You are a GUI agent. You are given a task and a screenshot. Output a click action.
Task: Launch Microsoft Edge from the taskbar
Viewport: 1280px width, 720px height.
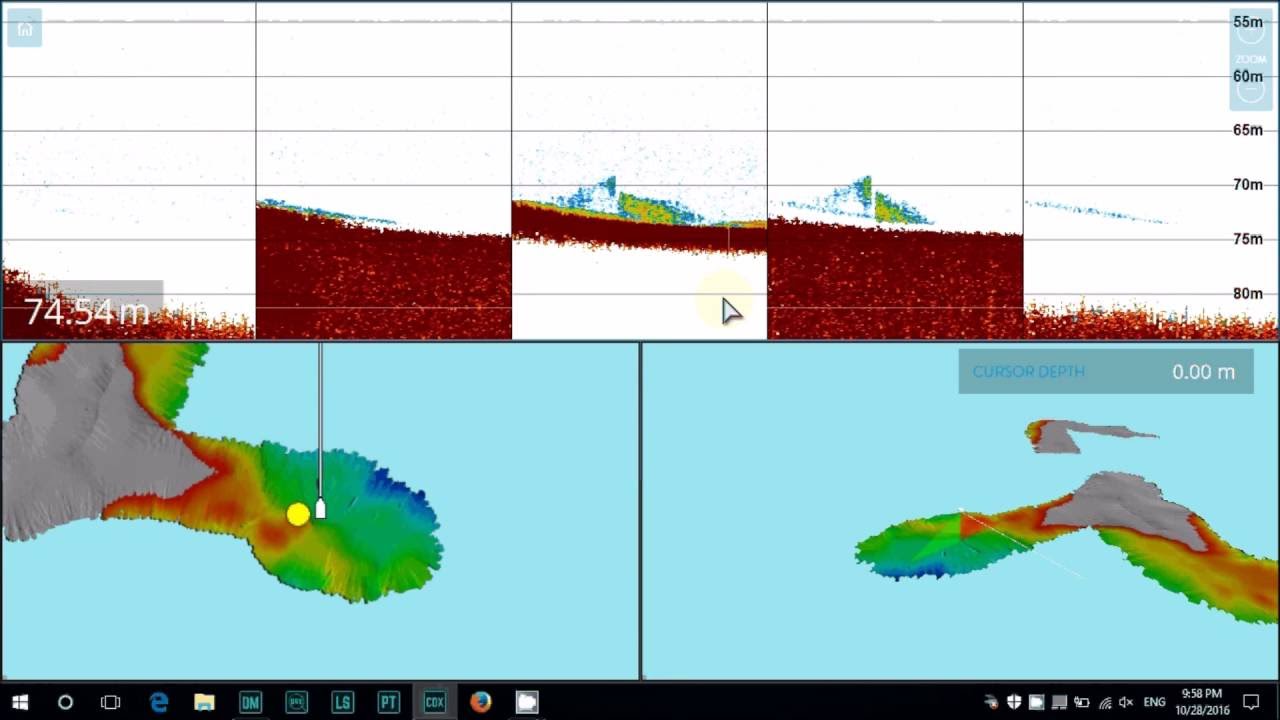159,702
